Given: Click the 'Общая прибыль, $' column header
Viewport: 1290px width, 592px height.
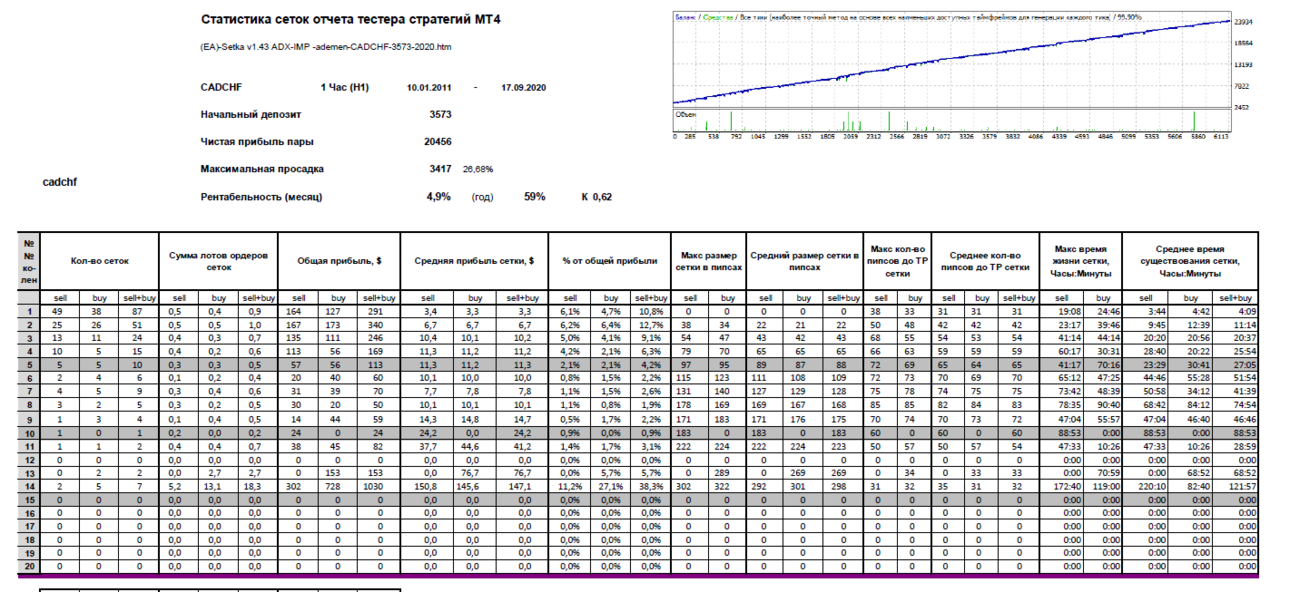Looking at the screenshot, I should pyautogui.click(x=339, y=260).
